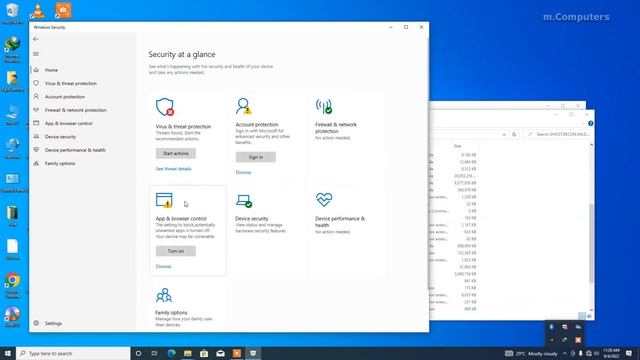Click the Explorer window vertical scrollbar

tap(591, 243)
